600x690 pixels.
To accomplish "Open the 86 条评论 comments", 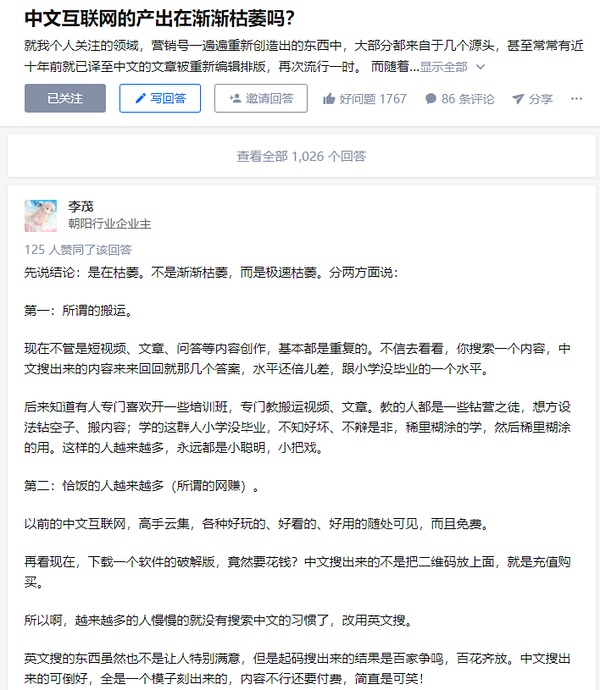I will point(460,99).
